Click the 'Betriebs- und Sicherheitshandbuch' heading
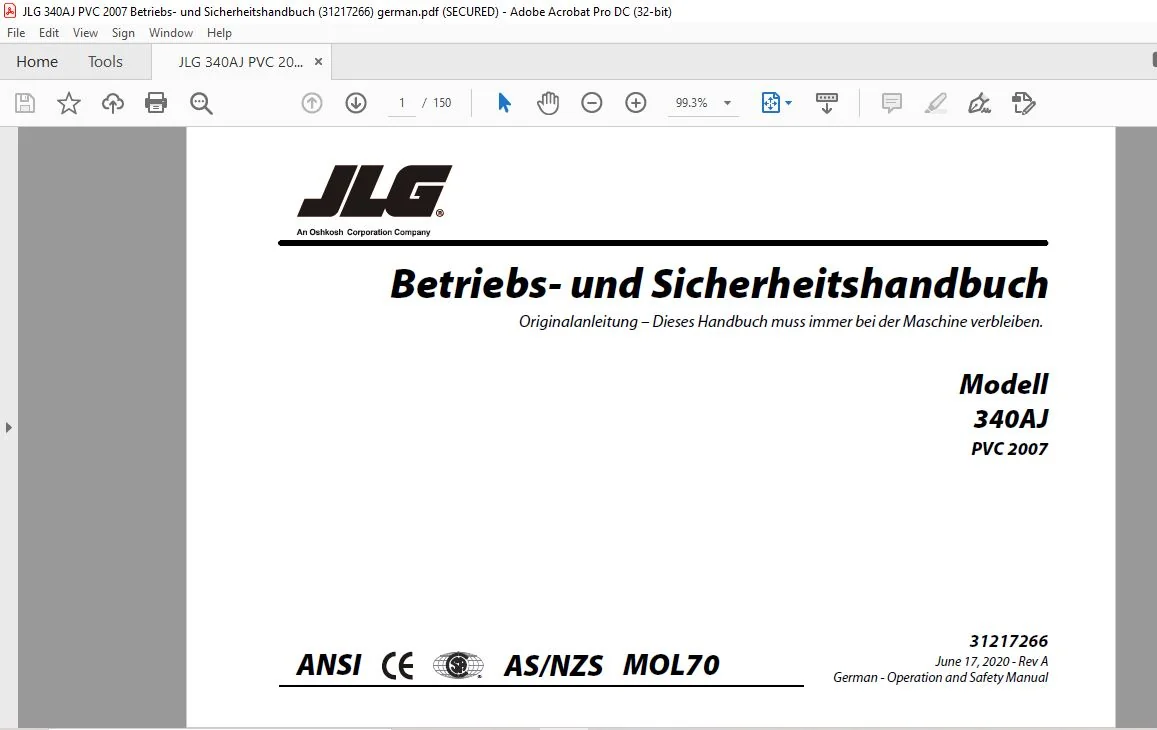1157x730 pixels. (719, 284)
